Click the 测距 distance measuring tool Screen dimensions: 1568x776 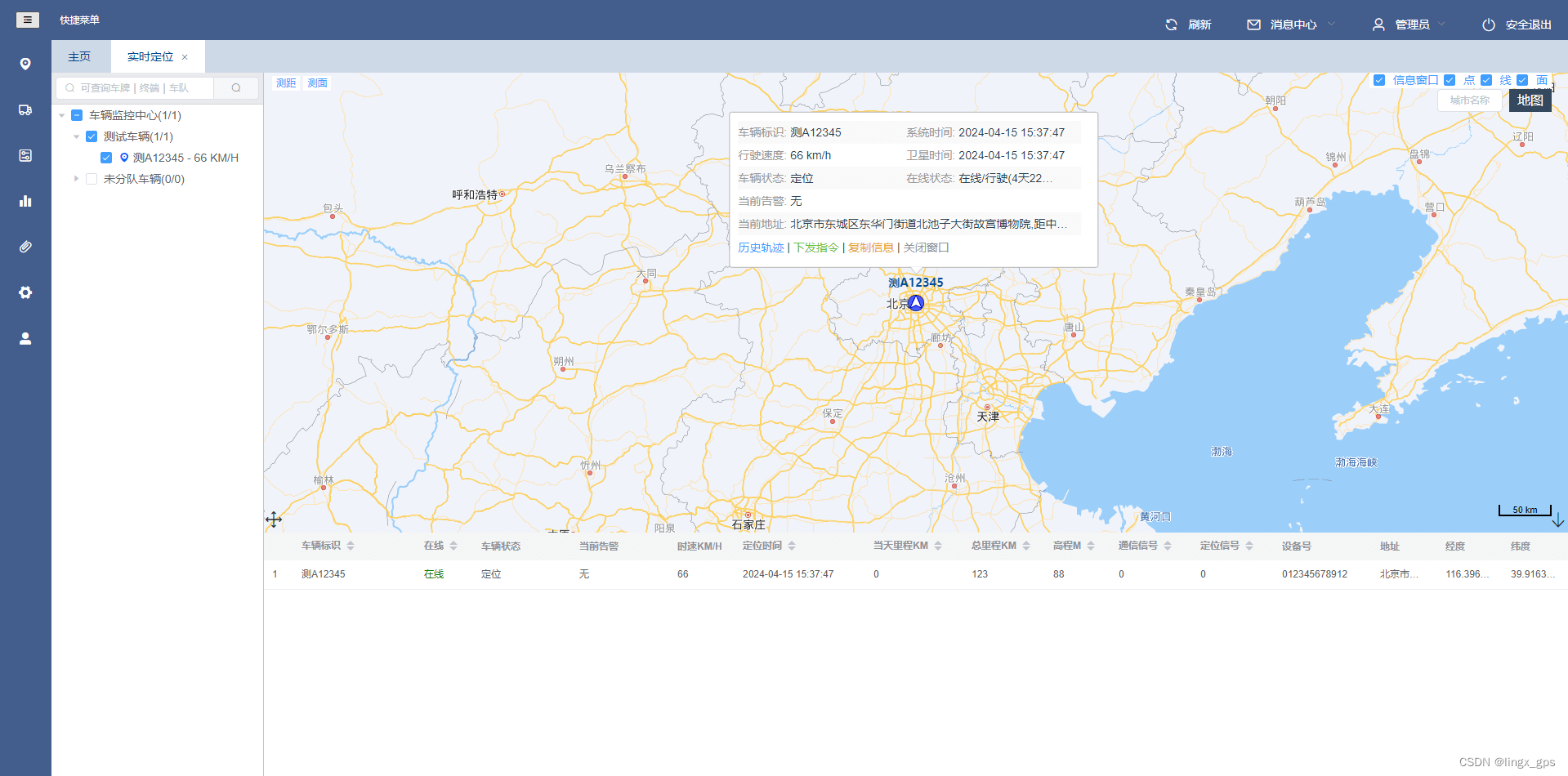[x=286, y=83]
